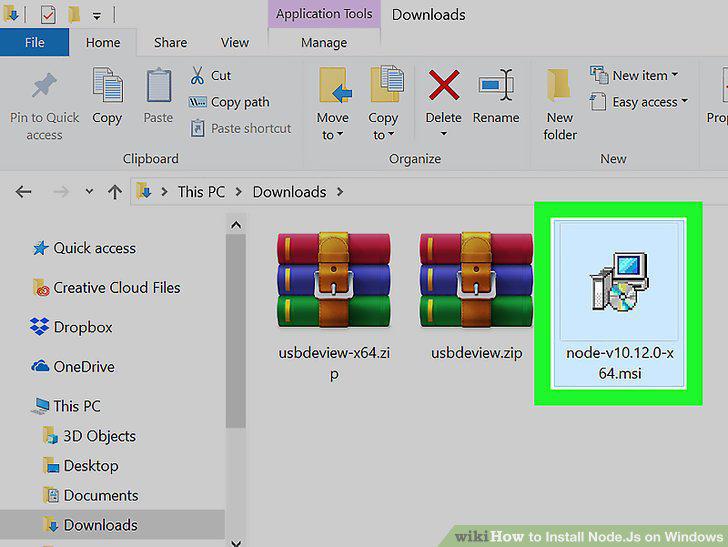Image resolution: width=728 pixels, height=547 pixels.
Task: Open the Copy to dropdown arrow
Action: [x=391, y=134]
